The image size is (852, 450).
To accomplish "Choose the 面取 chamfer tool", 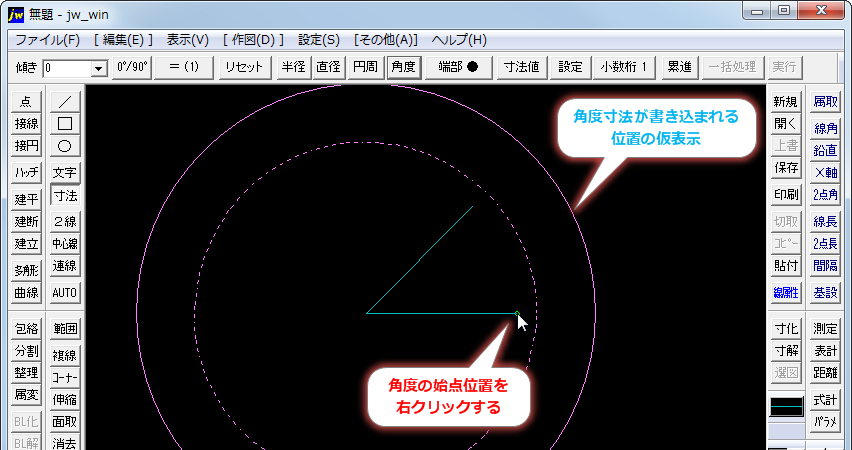I will coord(65,422).
